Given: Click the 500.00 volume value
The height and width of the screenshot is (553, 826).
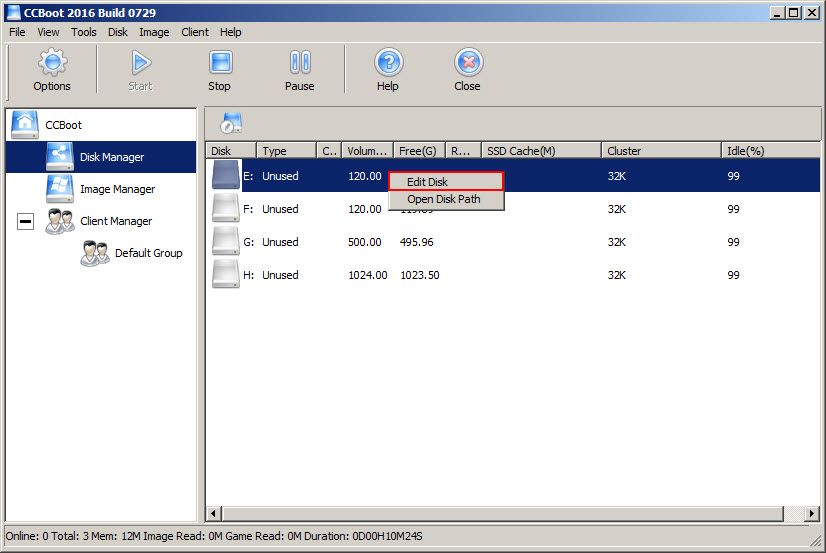Looking at the screenshot, I should tap(365, 242).
